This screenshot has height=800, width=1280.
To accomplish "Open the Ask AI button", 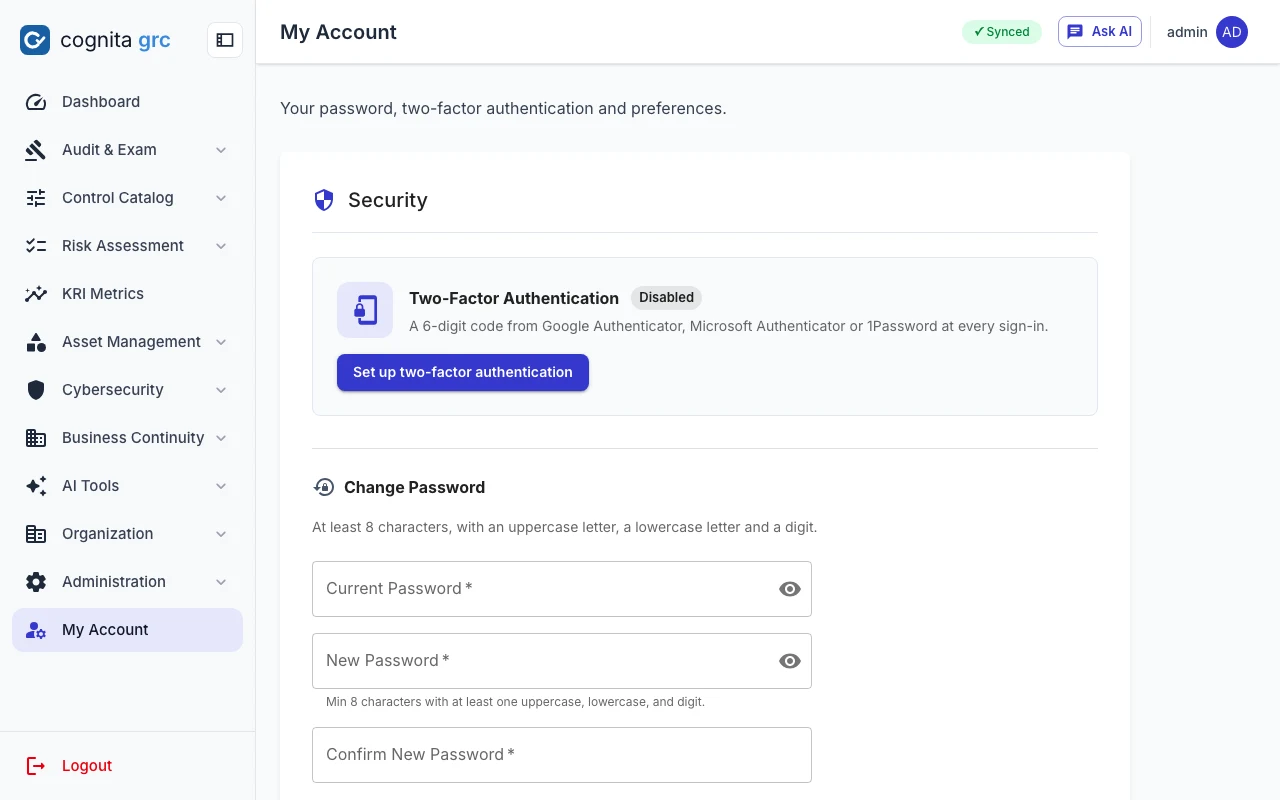I will point(1100,32).
